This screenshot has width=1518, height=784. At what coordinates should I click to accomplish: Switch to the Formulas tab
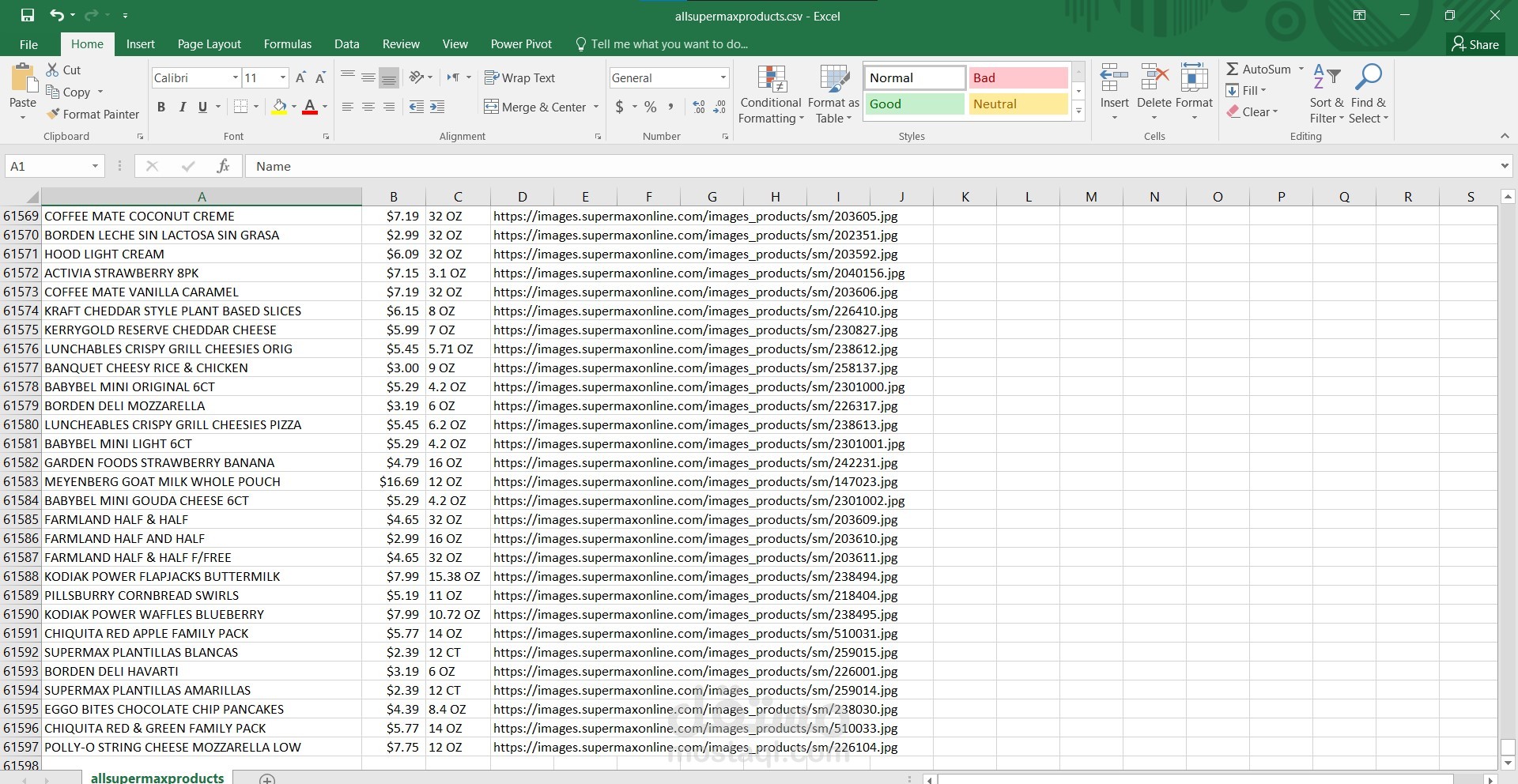288,44
